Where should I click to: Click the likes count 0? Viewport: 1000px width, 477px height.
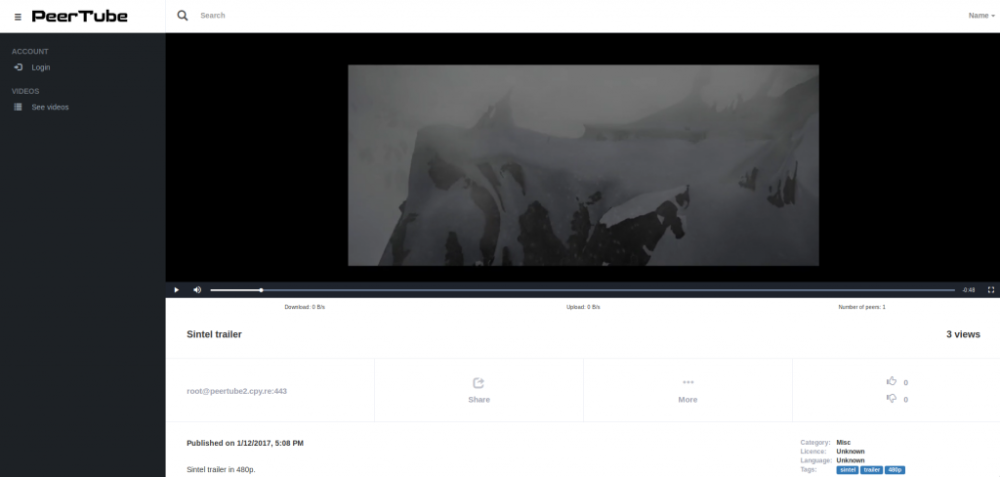(906, 383)
